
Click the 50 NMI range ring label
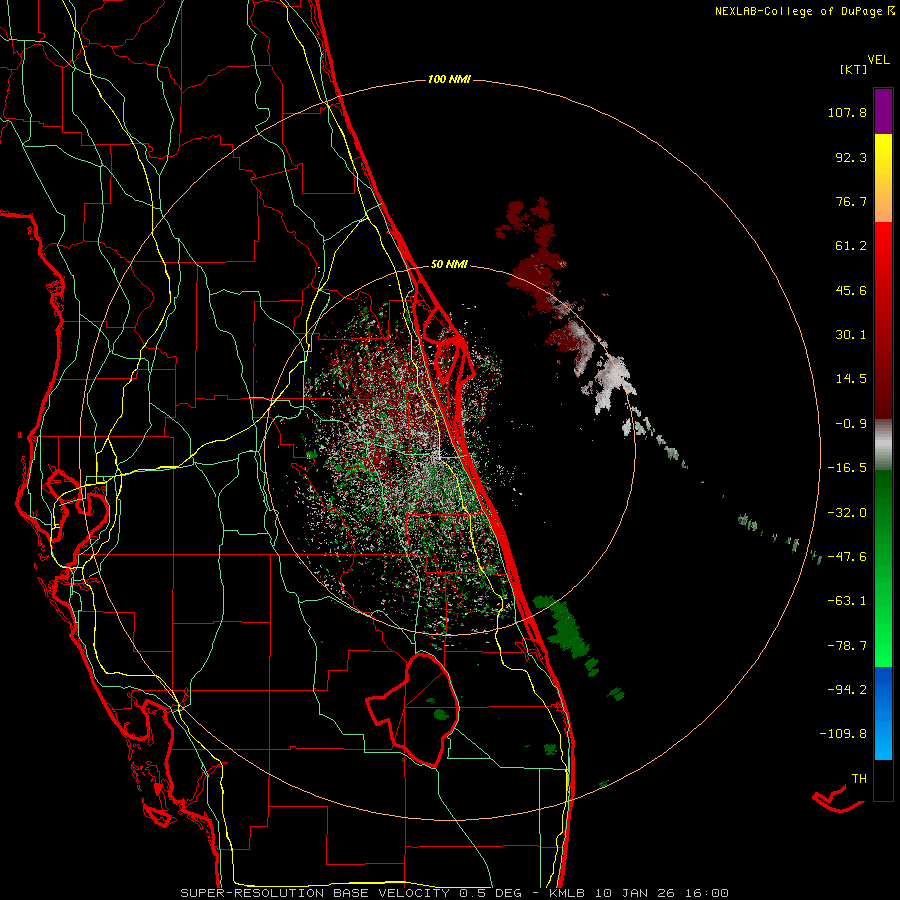[449, 265]
